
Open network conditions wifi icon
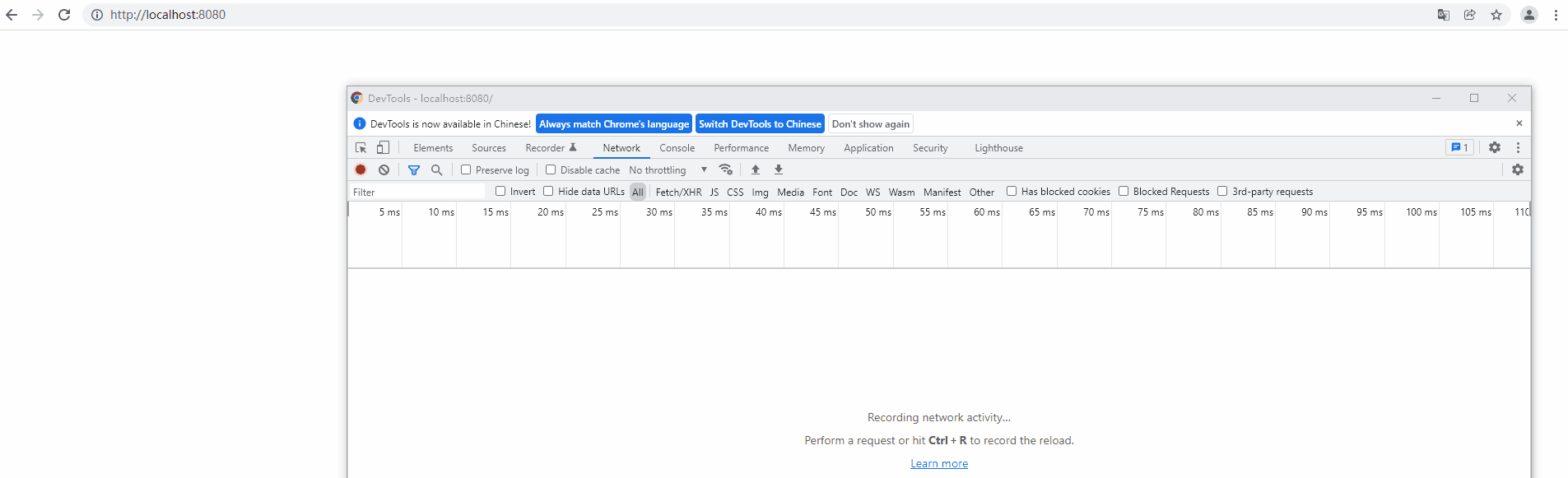(726, 169)
